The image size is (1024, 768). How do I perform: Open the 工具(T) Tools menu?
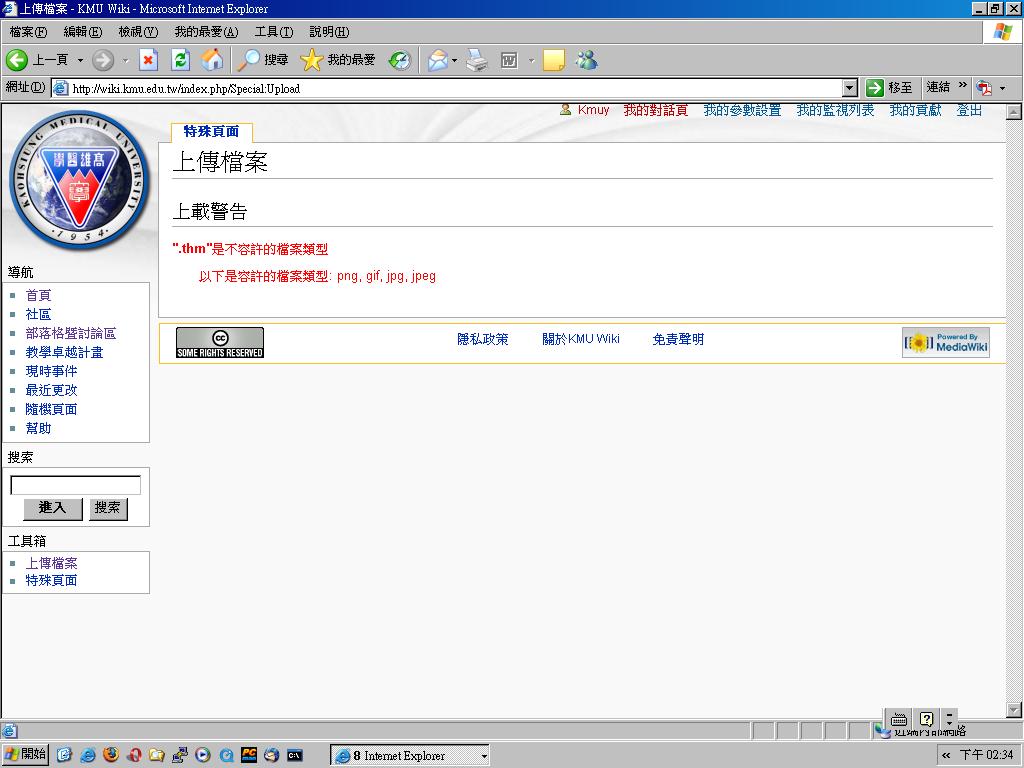pos(274,31)
